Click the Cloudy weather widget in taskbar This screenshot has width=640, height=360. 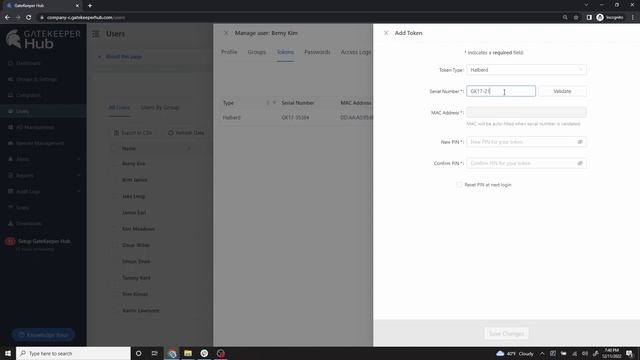(515, 353)
